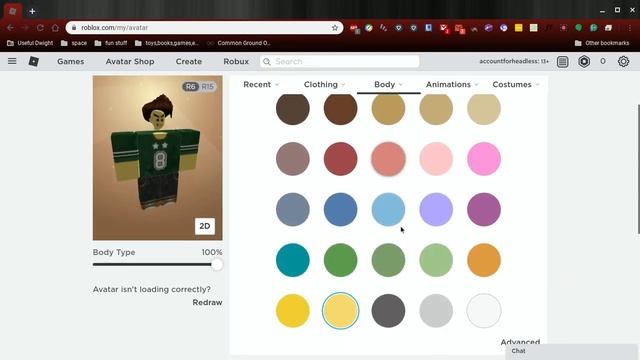Click the browser reload icon
This screenshot has height=360, width=640.
pos(40,28)
